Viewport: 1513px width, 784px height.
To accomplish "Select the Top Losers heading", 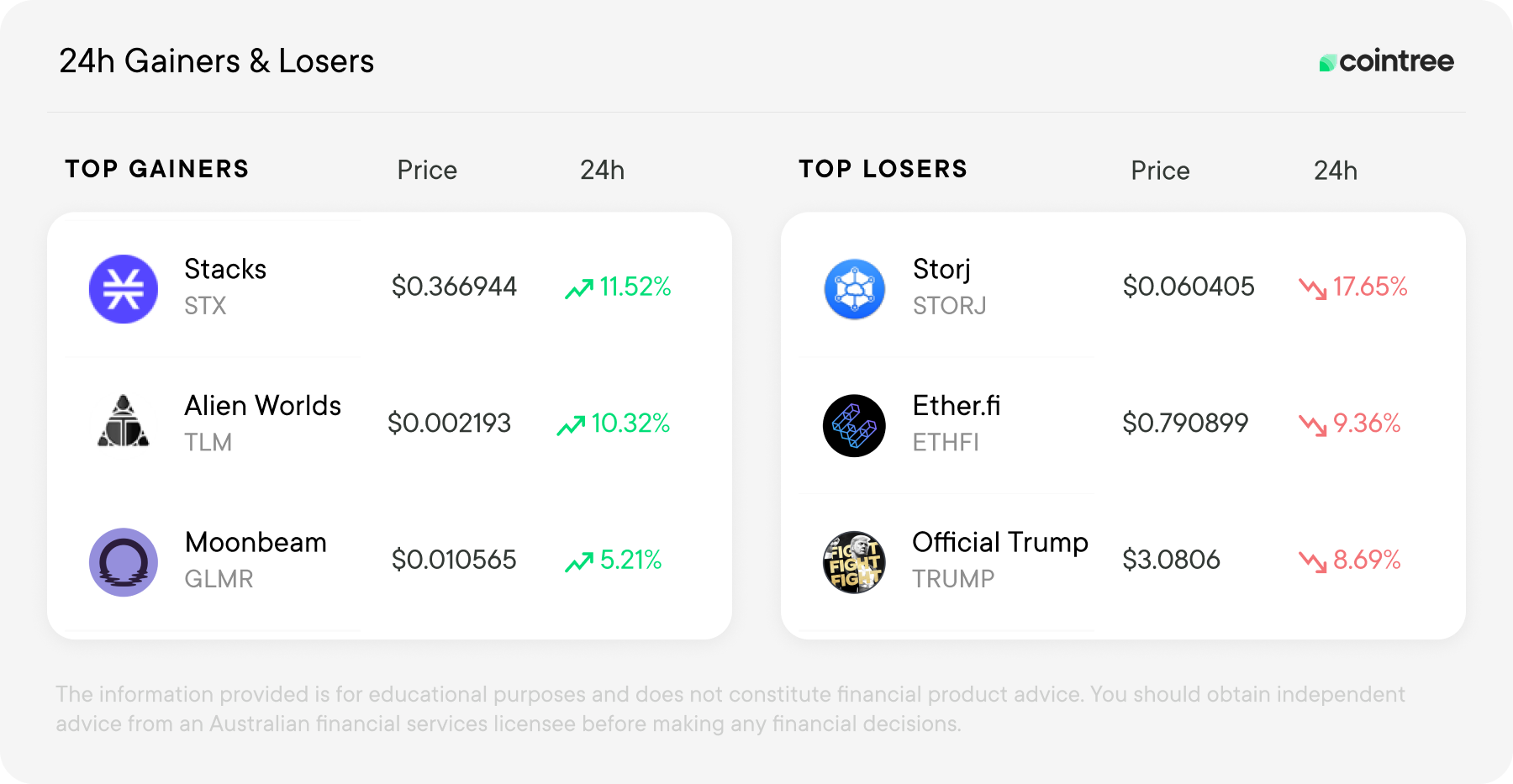I will [883, 169].
